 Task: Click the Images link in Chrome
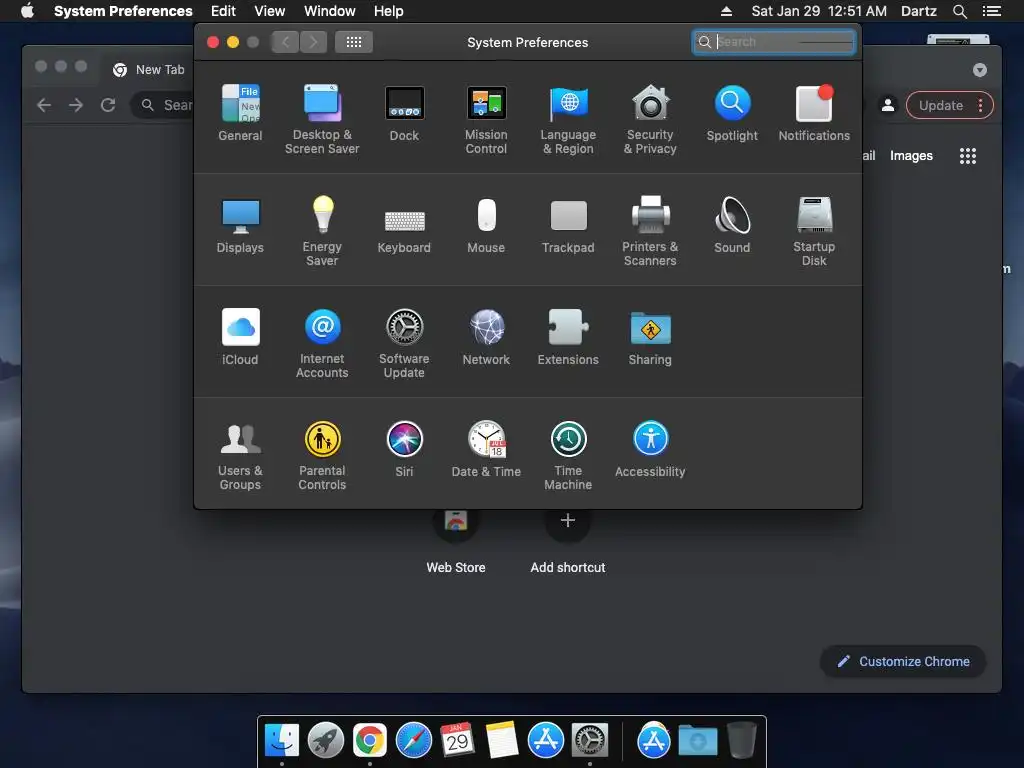(911, 155)
